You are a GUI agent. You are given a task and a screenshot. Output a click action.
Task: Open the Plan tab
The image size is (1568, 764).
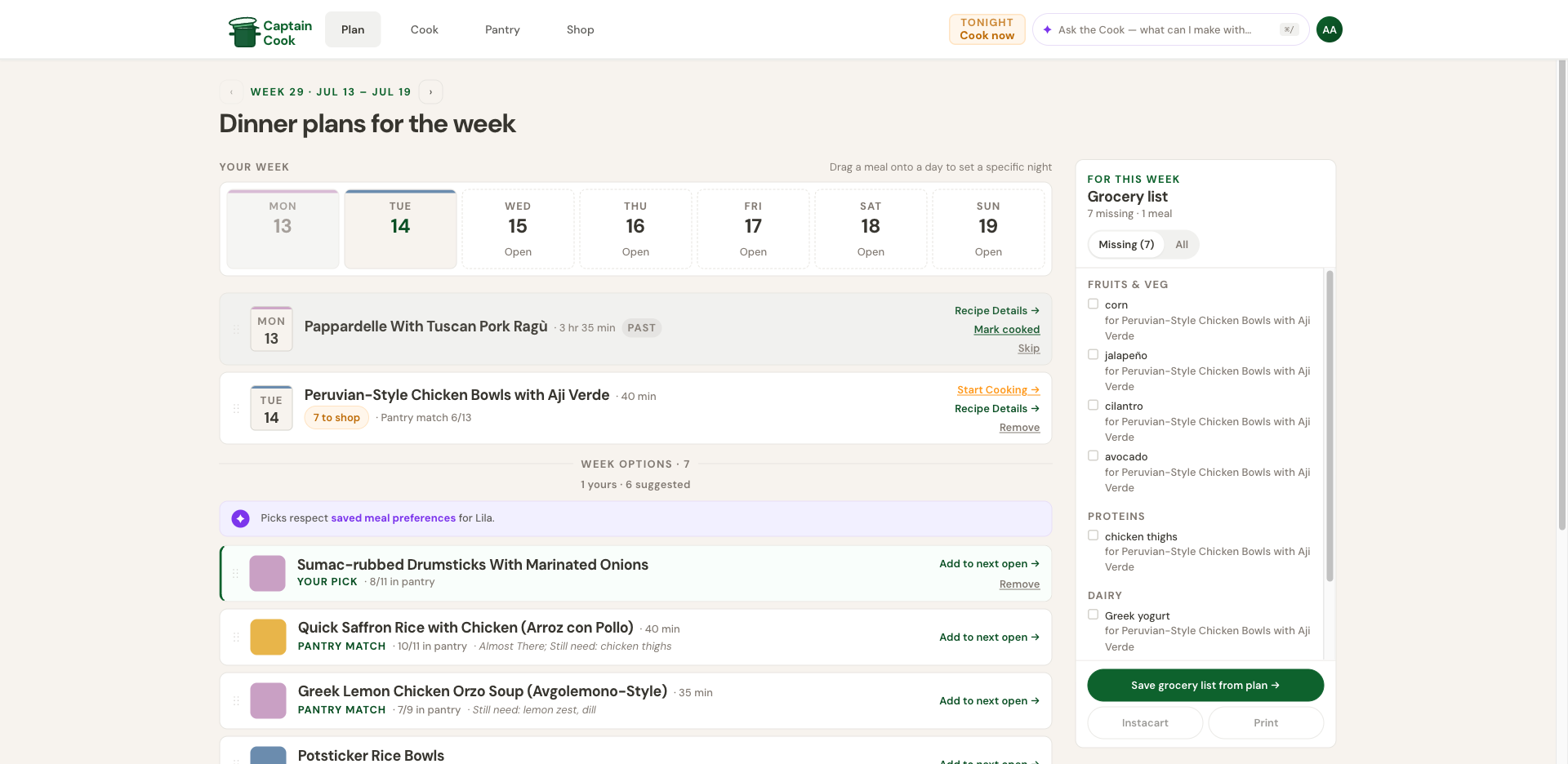353,29
